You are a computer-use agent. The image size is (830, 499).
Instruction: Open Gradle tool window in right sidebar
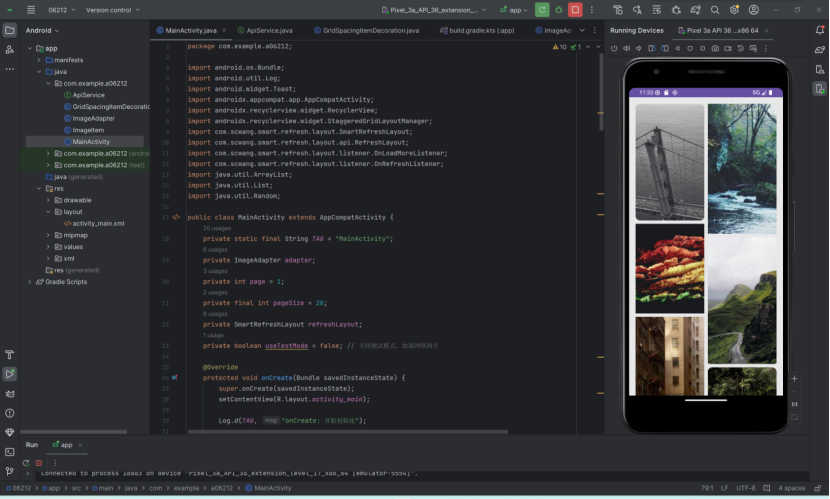[x=820, y=50]
